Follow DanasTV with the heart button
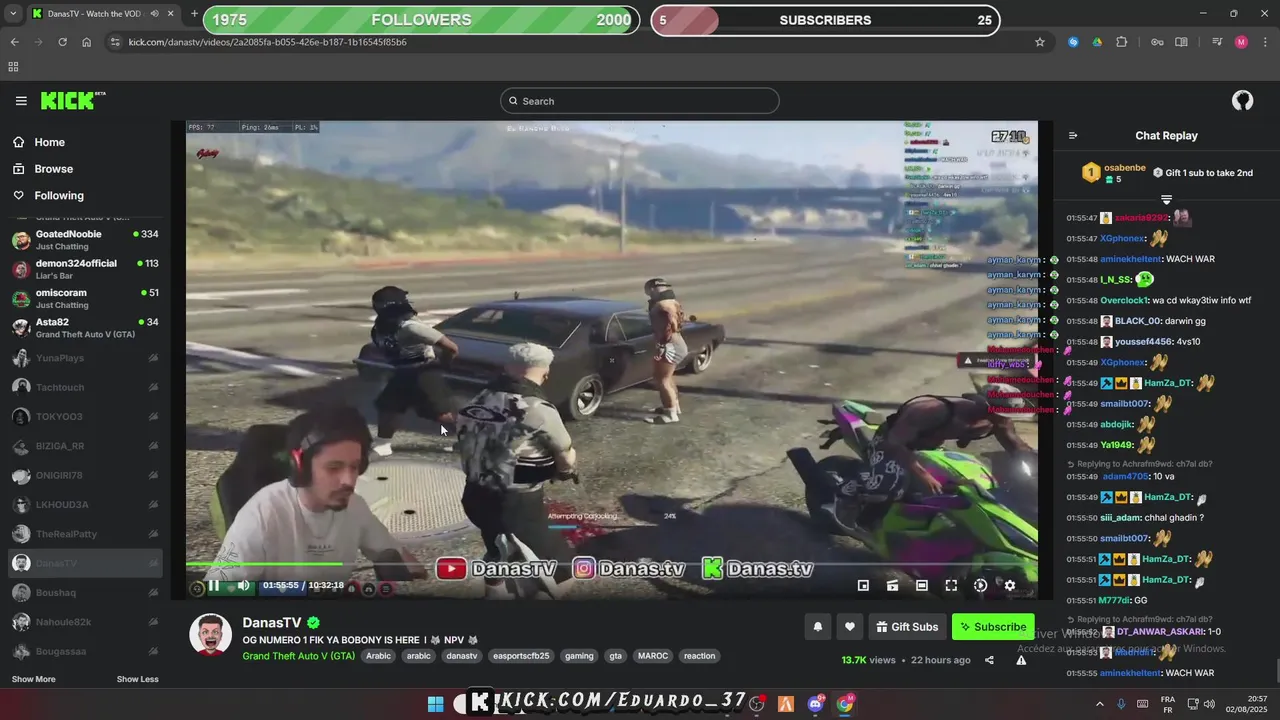1280x720 pixels. (x=849, y=627)
